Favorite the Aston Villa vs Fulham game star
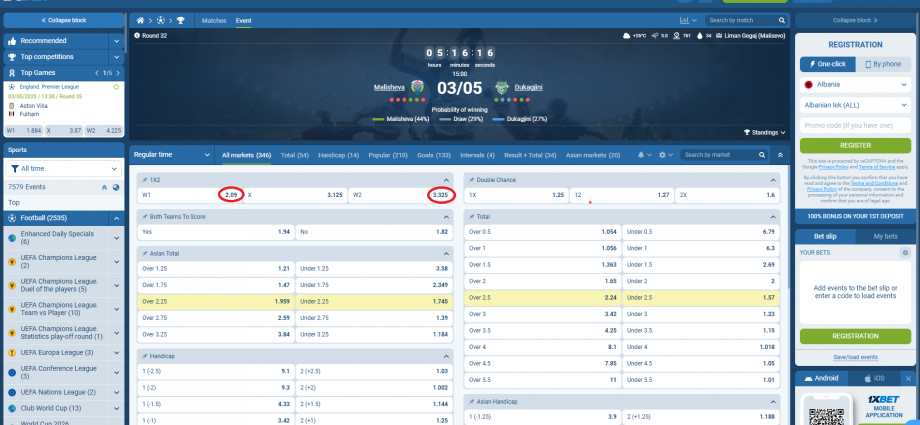This screenshot has width=920, height=425. (x=116, y=87)
